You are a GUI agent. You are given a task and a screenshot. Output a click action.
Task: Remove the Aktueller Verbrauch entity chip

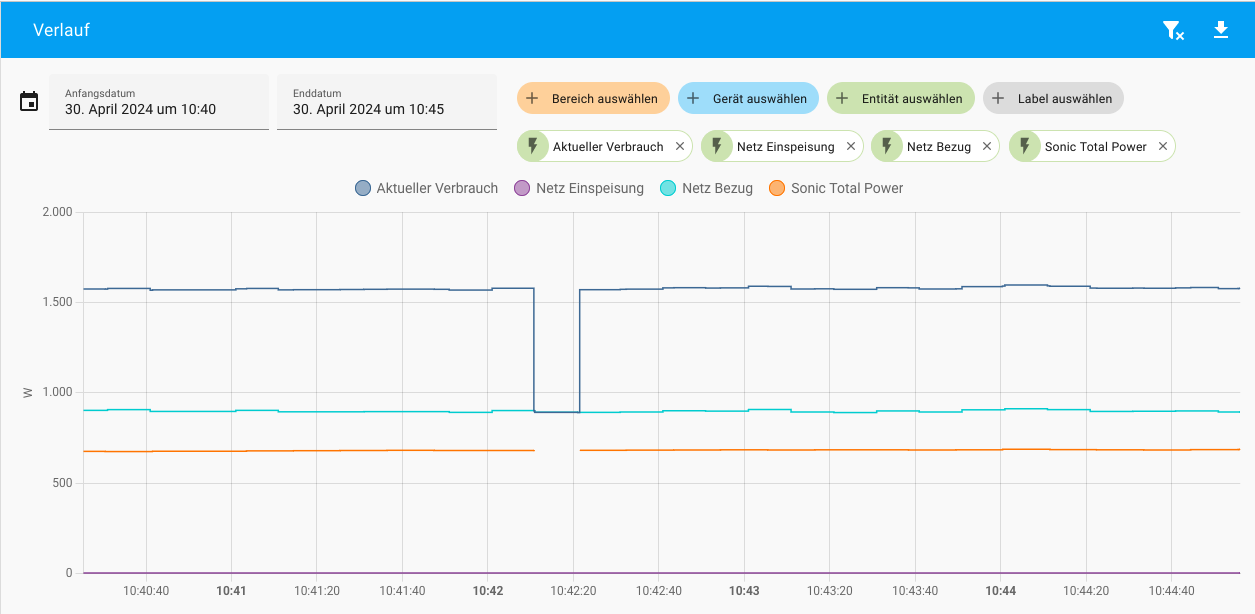point(680,146)
